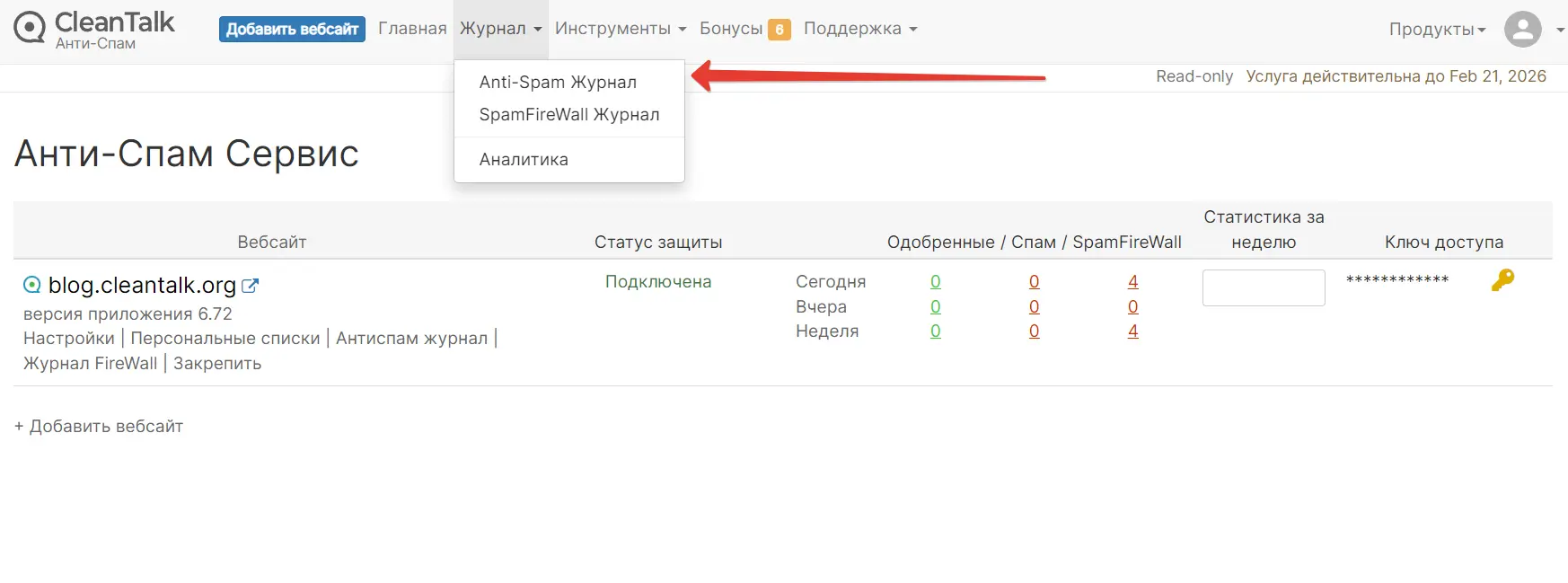This screenshot has height=583, width=1568.
Task: Open weekly SpamFireWall count 4
Action: pos(1133,331)
